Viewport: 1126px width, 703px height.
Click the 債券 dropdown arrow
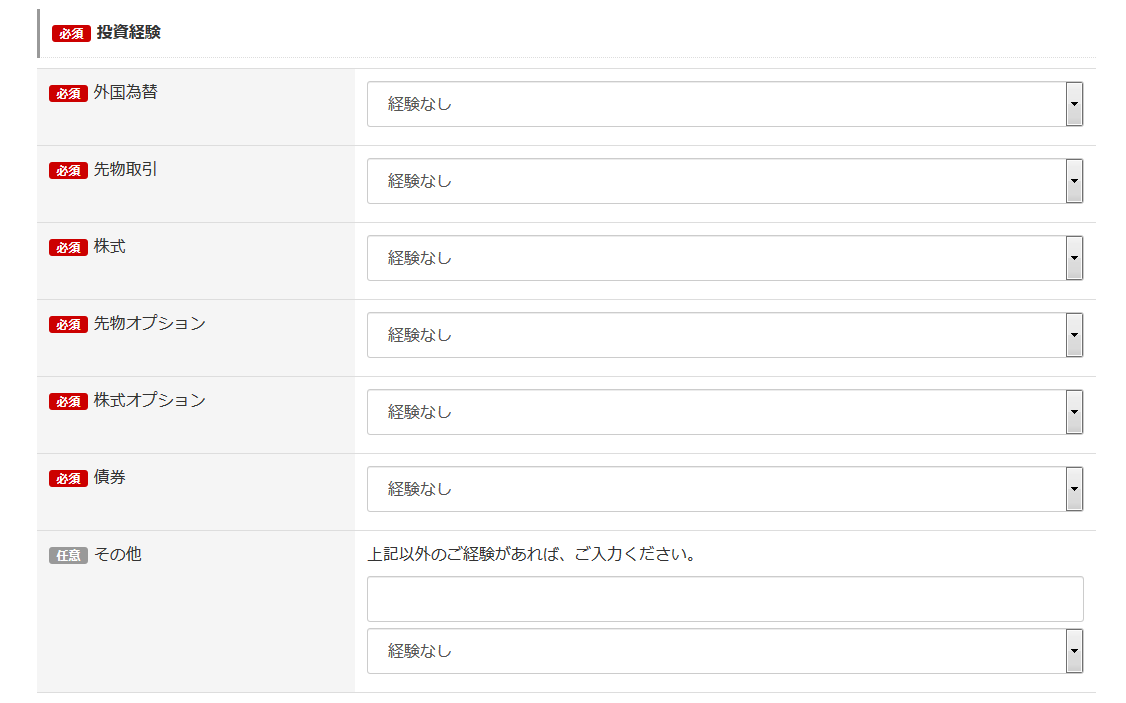(1073, 489)
